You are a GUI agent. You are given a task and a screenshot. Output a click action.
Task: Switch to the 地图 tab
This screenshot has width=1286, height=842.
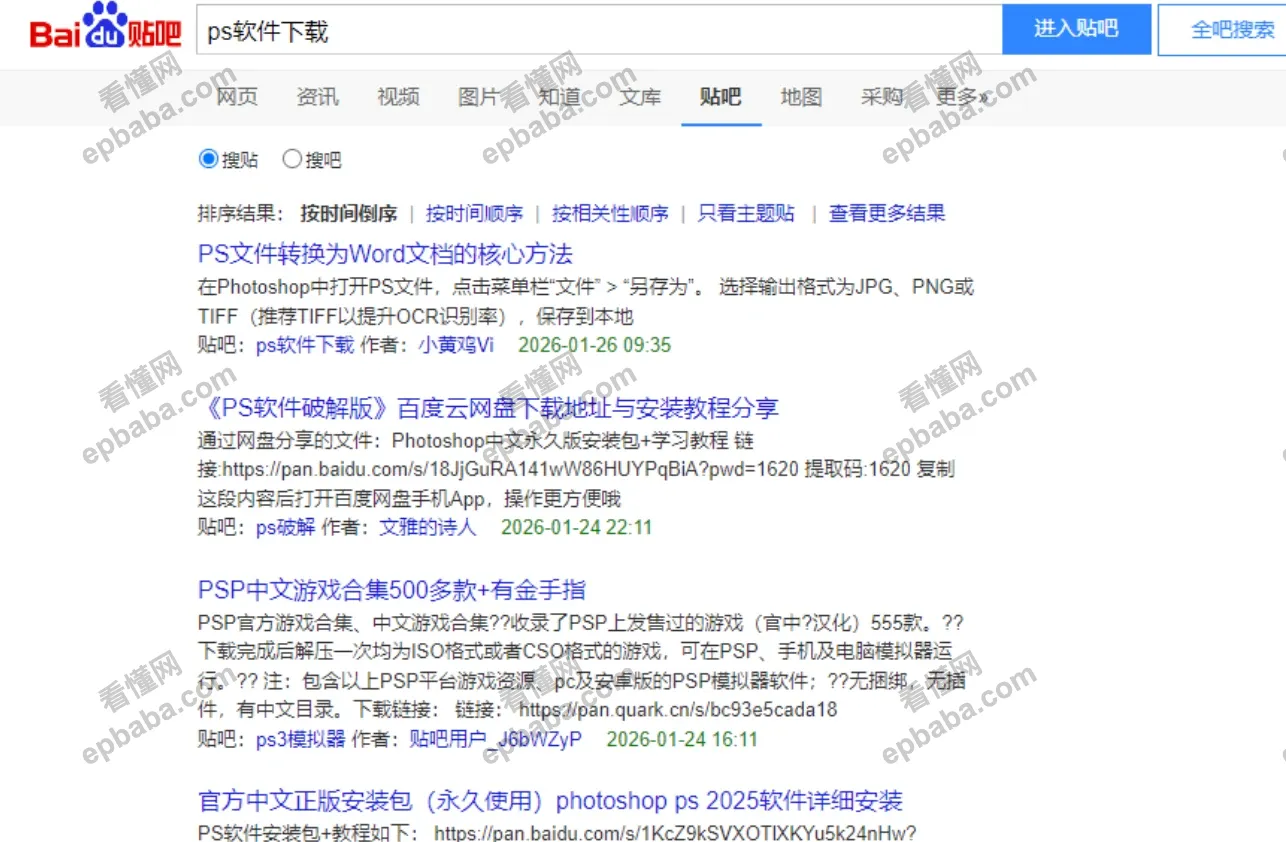[x=800, y=97]
